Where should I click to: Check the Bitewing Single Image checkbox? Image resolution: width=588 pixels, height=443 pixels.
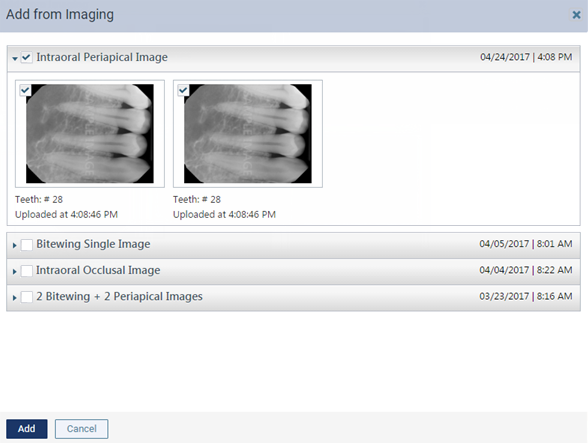click(x=27, y=245)
